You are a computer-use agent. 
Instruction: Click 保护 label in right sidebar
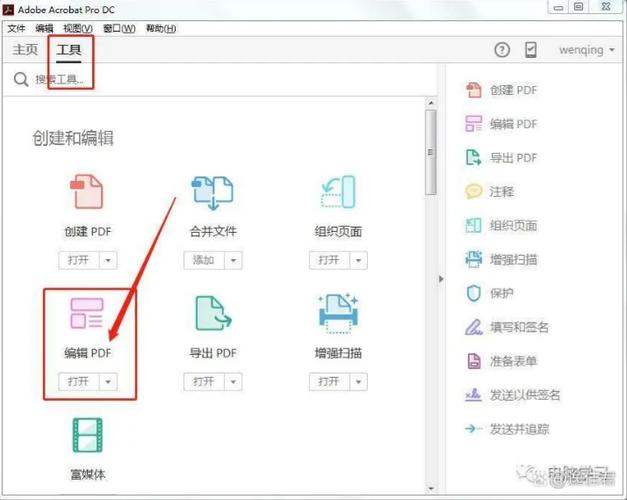tap(501, 293)
